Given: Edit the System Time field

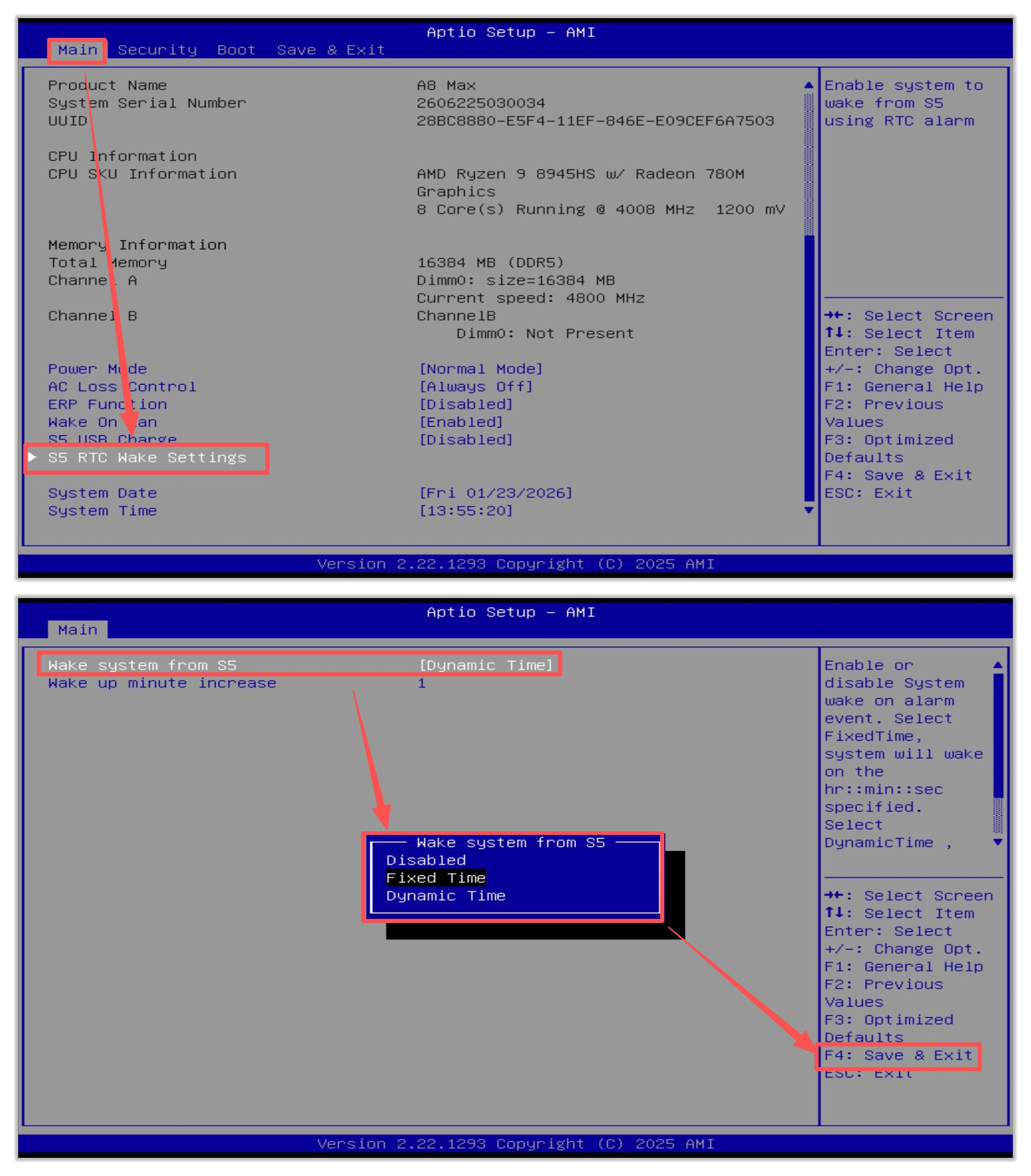Looking at the screenshot, I should pyautogui.click(x=466, y=511).
